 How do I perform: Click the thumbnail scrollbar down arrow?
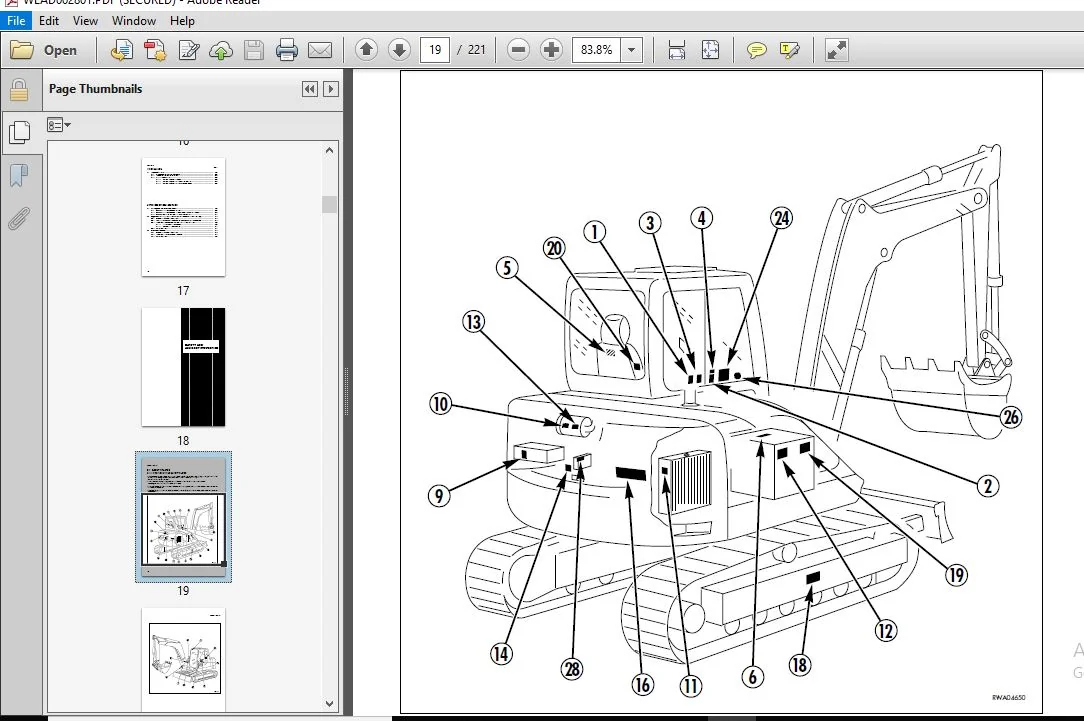click(329, 704)
